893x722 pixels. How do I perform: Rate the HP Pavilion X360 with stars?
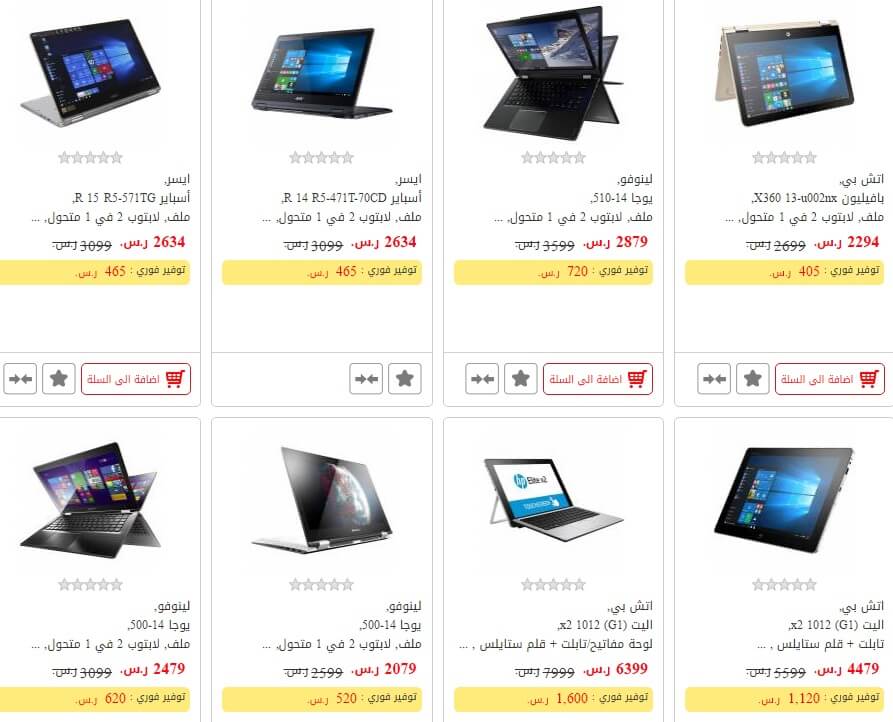point(784,158)
